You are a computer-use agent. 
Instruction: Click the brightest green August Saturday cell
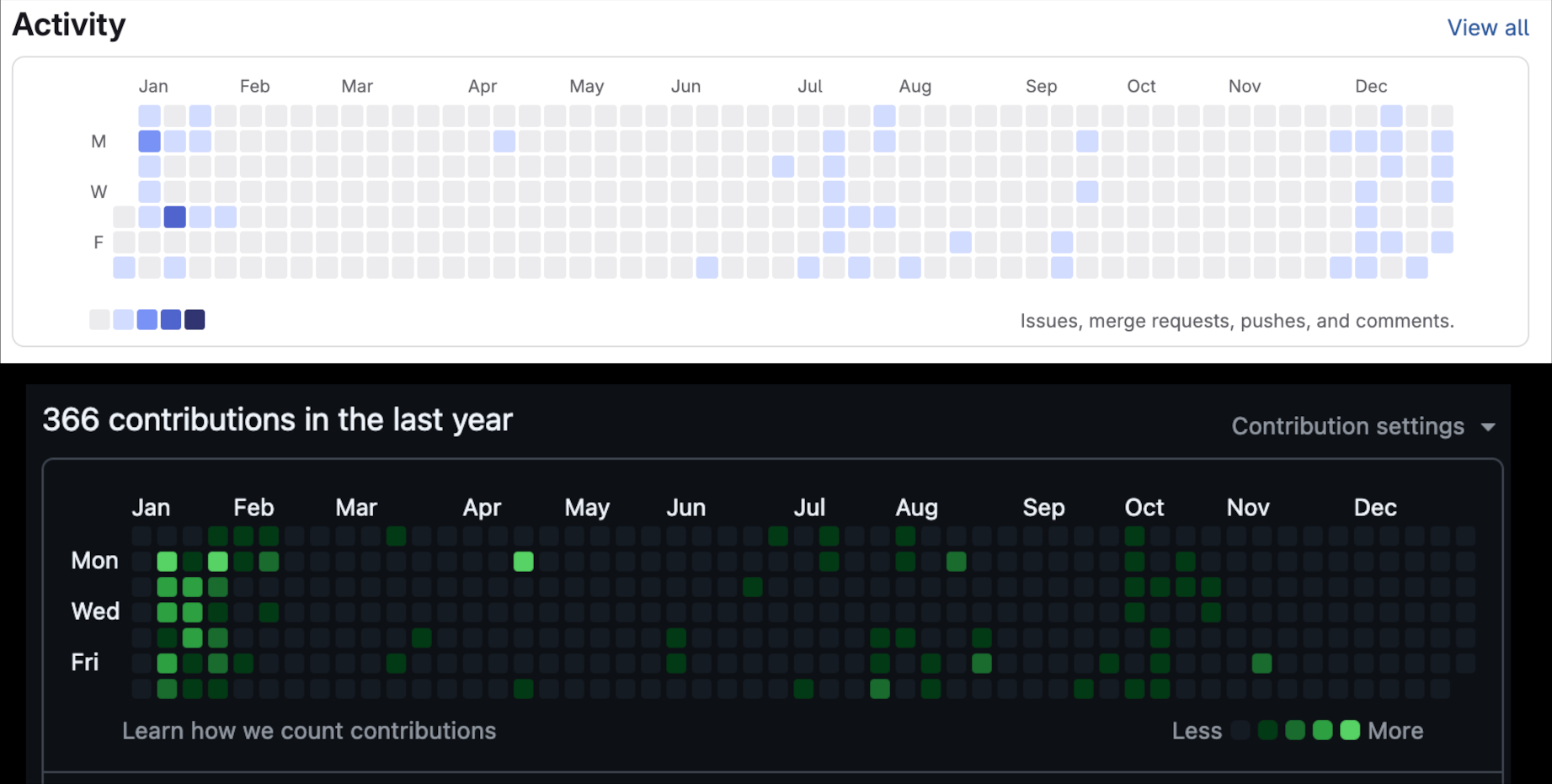click(880, 689)
